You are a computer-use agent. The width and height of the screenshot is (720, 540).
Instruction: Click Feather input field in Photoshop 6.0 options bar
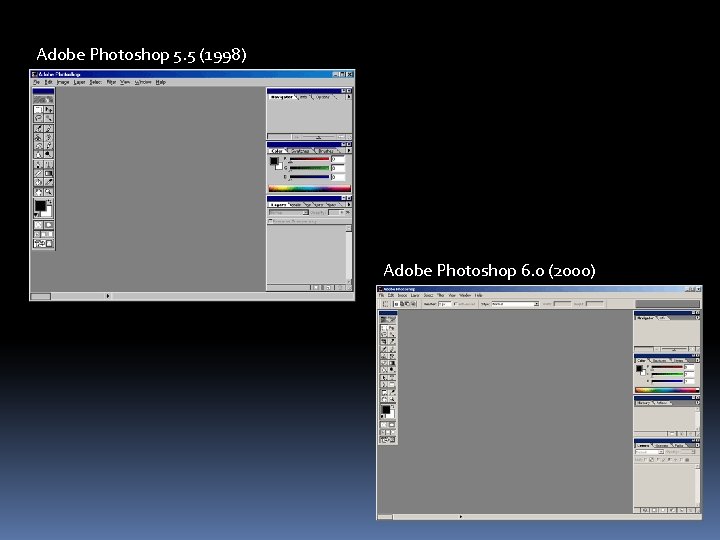pos(444,304)
